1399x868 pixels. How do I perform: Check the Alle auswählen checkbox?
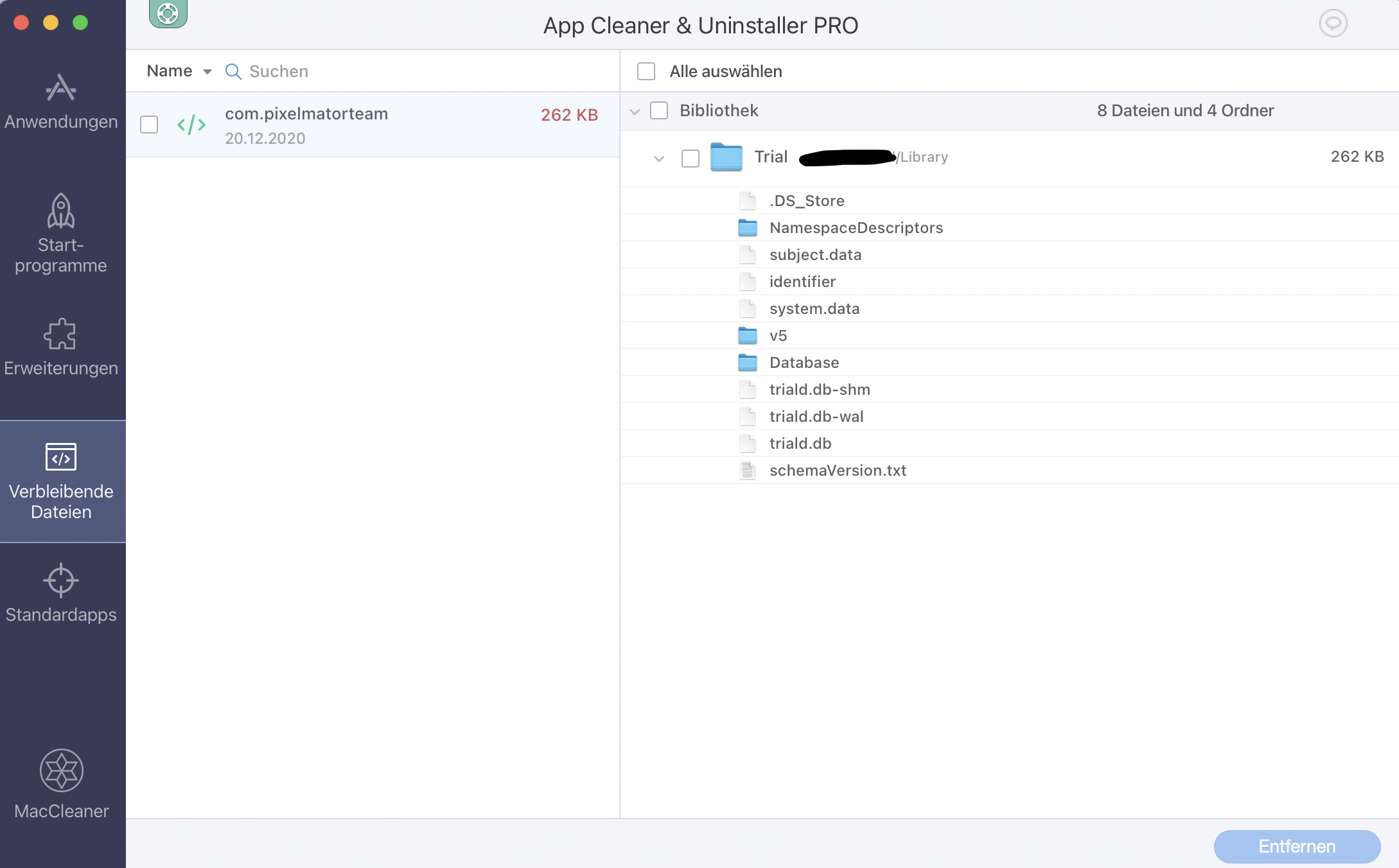[646, 71]
